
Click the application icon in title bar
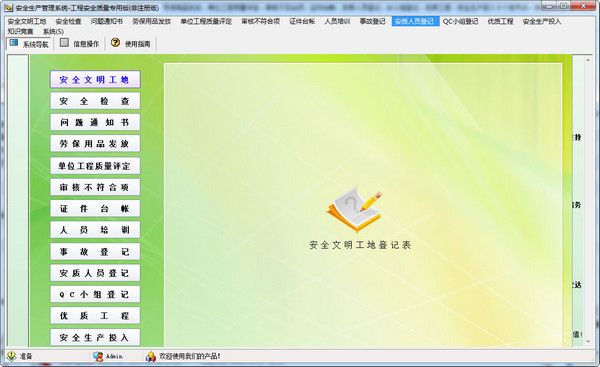point(9,7)
